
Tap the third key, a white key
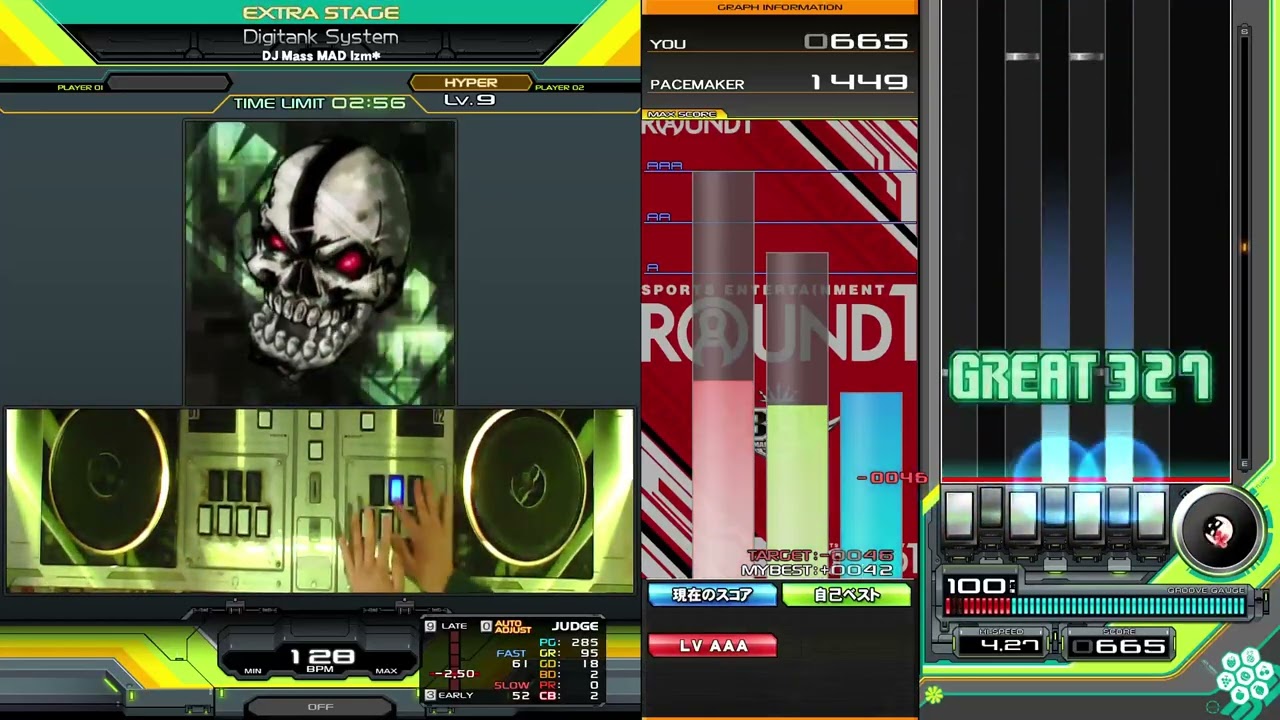coord(1023,514)
